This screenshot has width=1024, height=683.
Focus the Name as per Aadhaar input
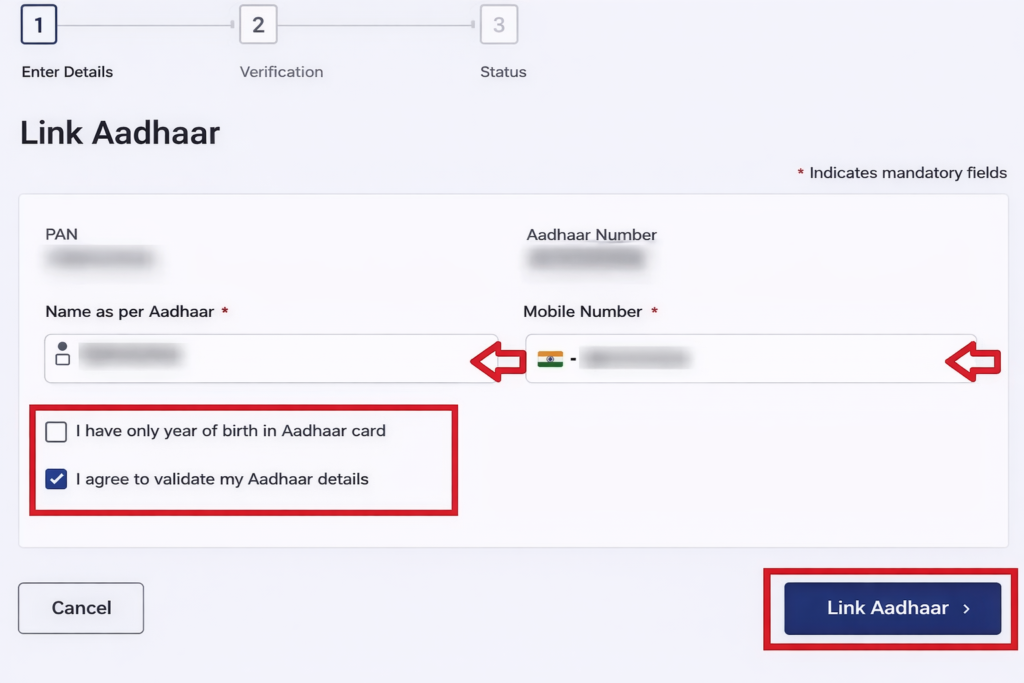280,358
